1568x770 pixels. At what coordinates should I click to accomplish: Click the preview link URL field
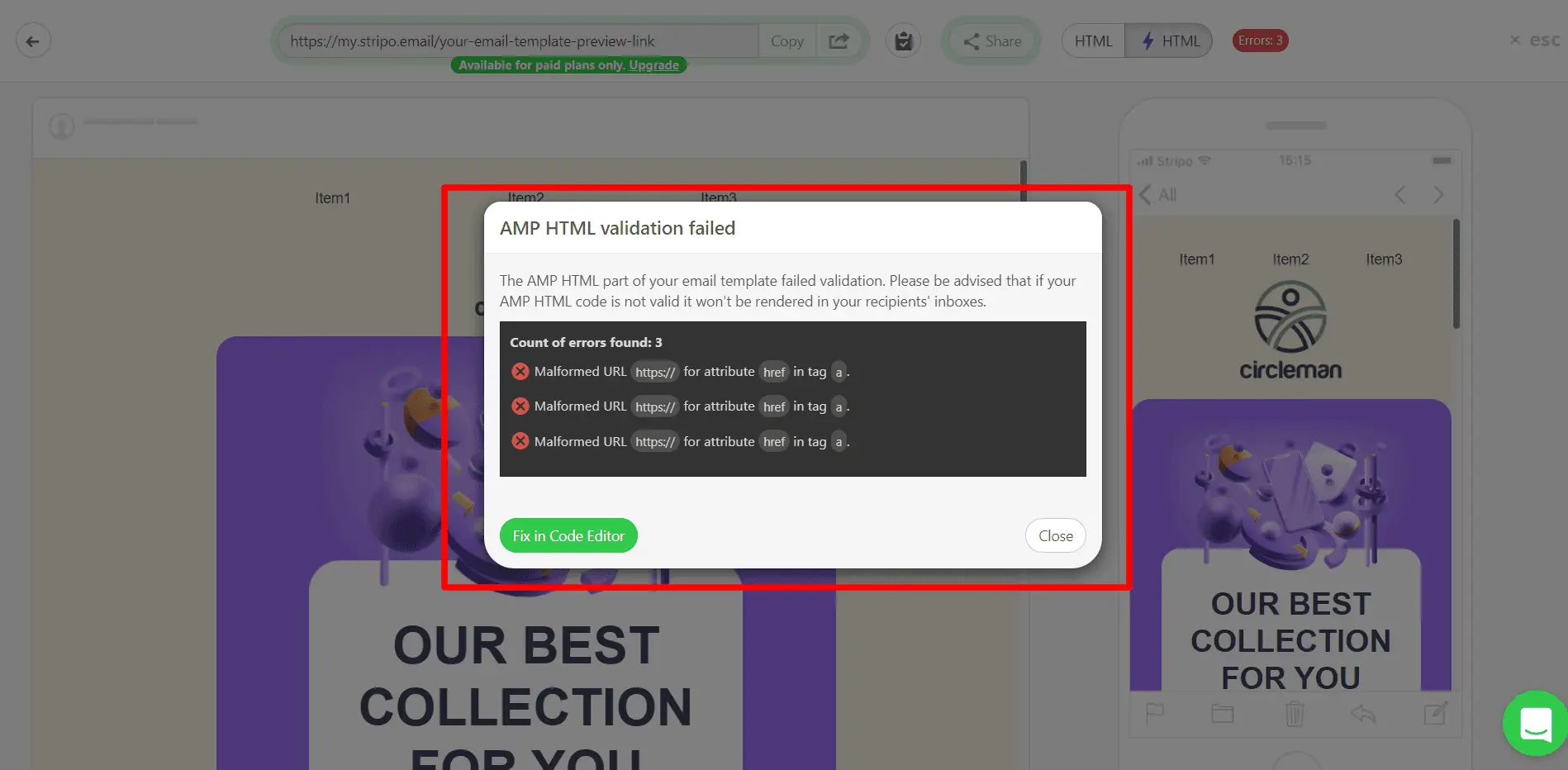[518, 40]
